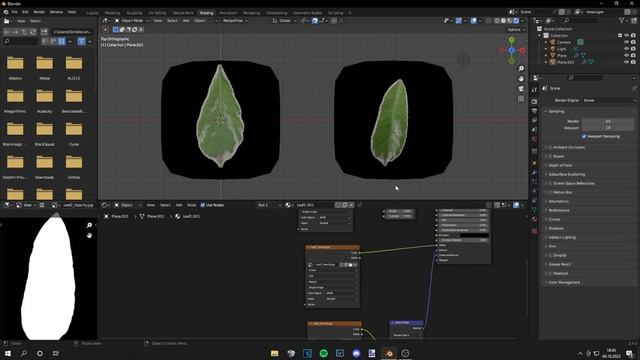Toggle the snapping magnet icon

pos(315,20)
